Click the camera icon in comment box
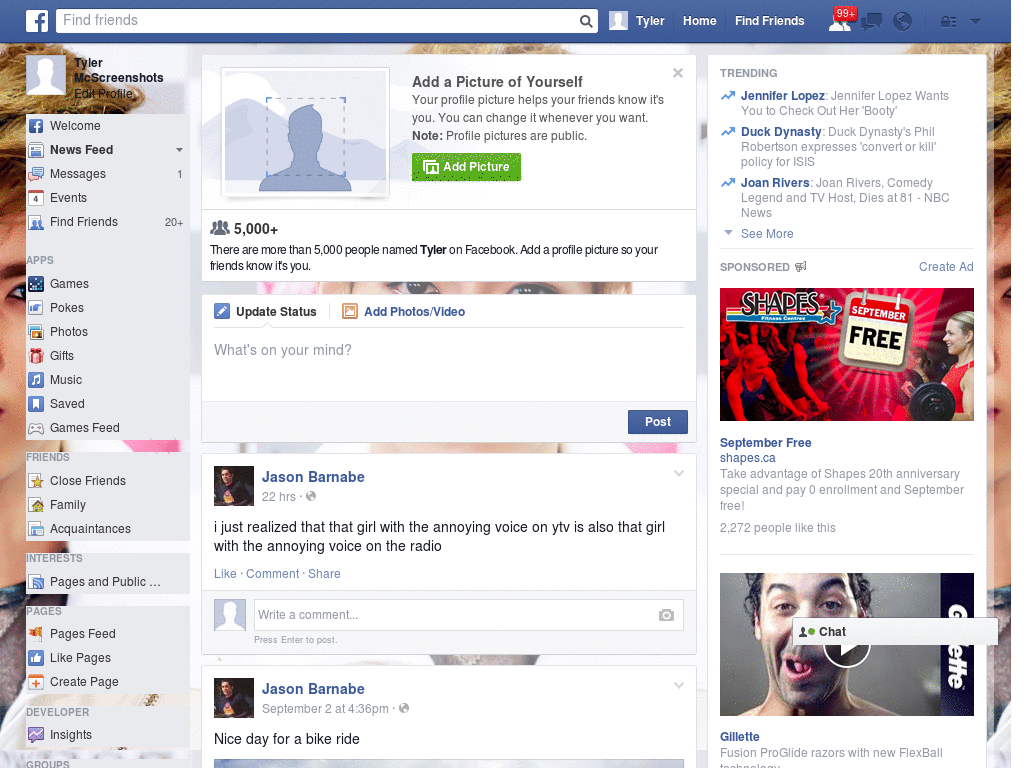Screen dimensions: 1024x768 pos(666,615)
